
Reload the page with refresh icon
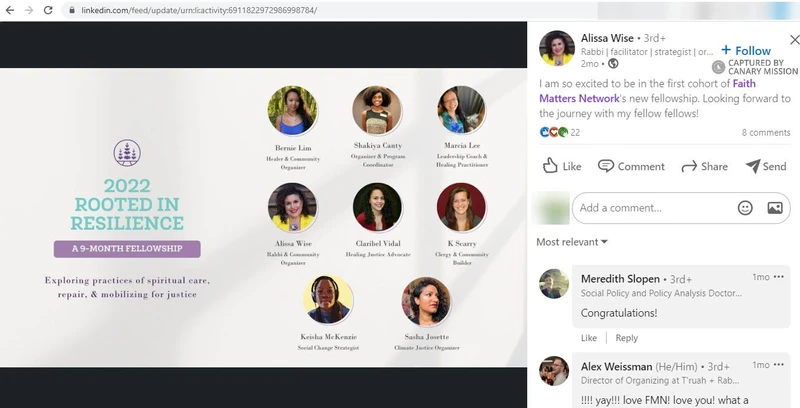pos(48,10)
